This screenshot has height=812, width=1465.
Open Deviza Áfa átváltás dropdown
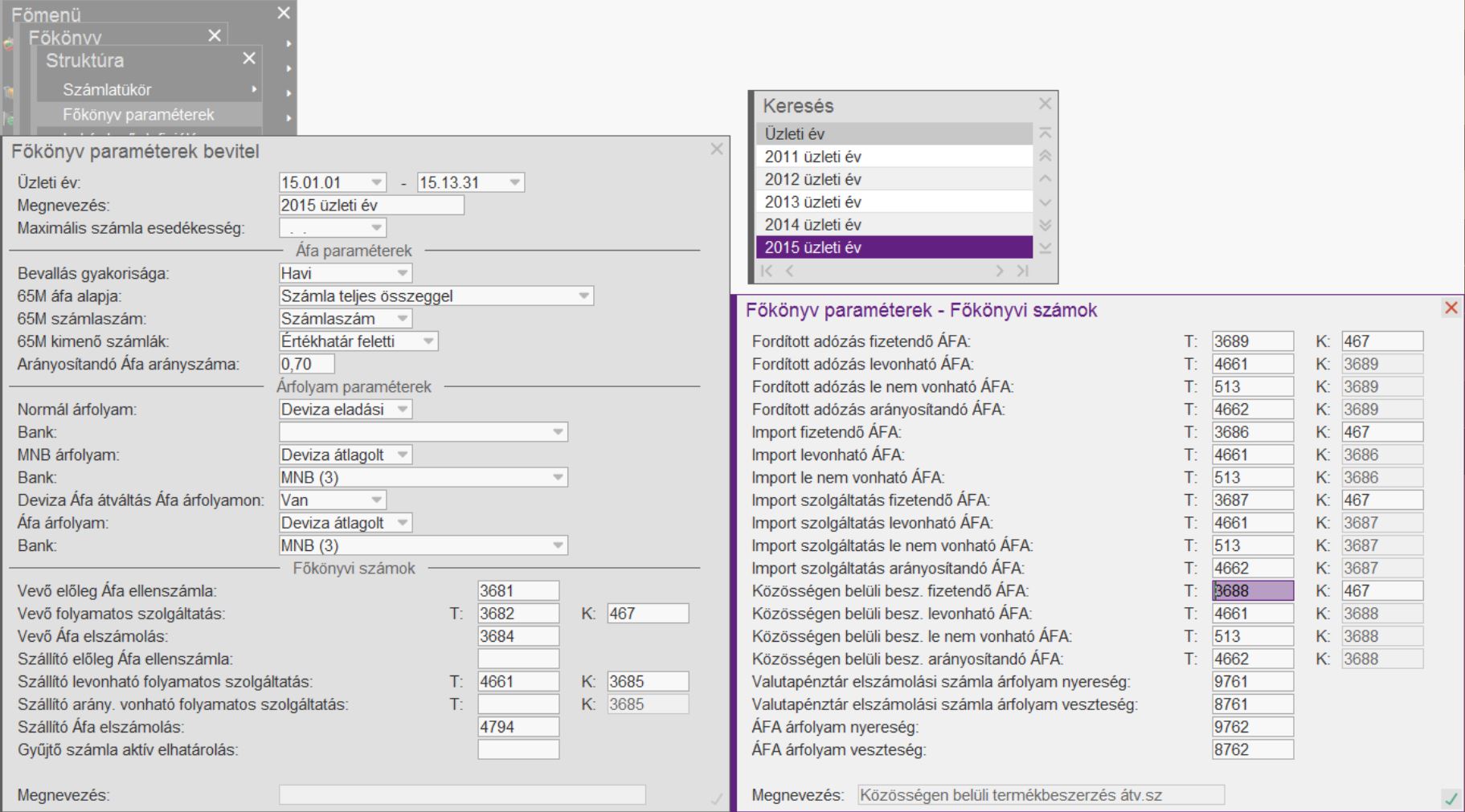(376, 500)
